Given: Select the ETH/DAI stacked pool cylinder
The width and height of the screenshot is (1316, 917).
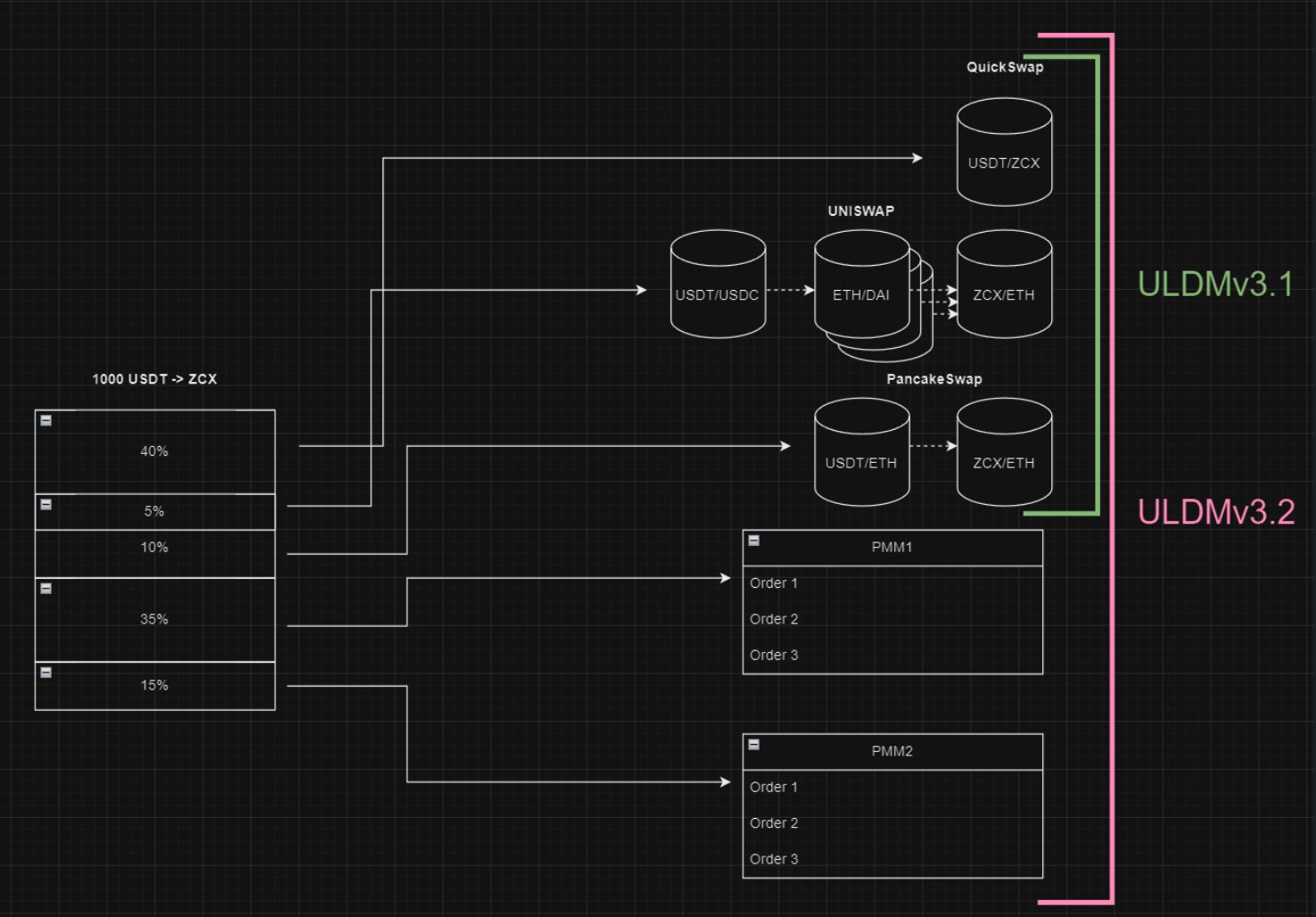Looking at the screenshot, I should pyautogui.click(x=860, y=294).
